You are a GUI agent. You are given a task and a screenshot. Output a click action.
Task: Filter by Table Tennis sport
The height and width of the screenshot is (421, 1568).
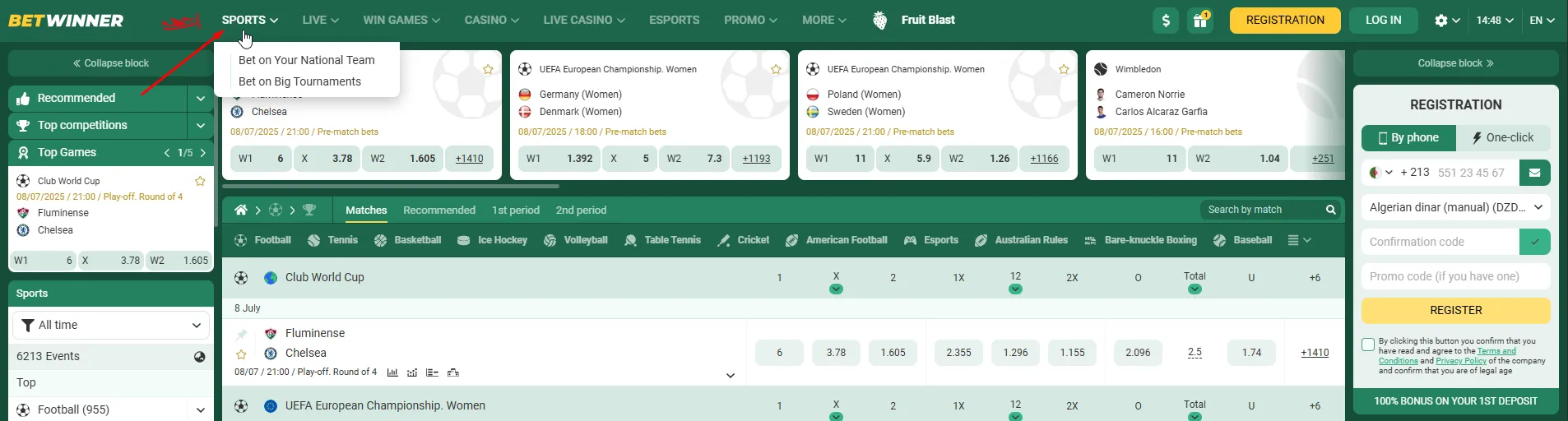[662, 240]
